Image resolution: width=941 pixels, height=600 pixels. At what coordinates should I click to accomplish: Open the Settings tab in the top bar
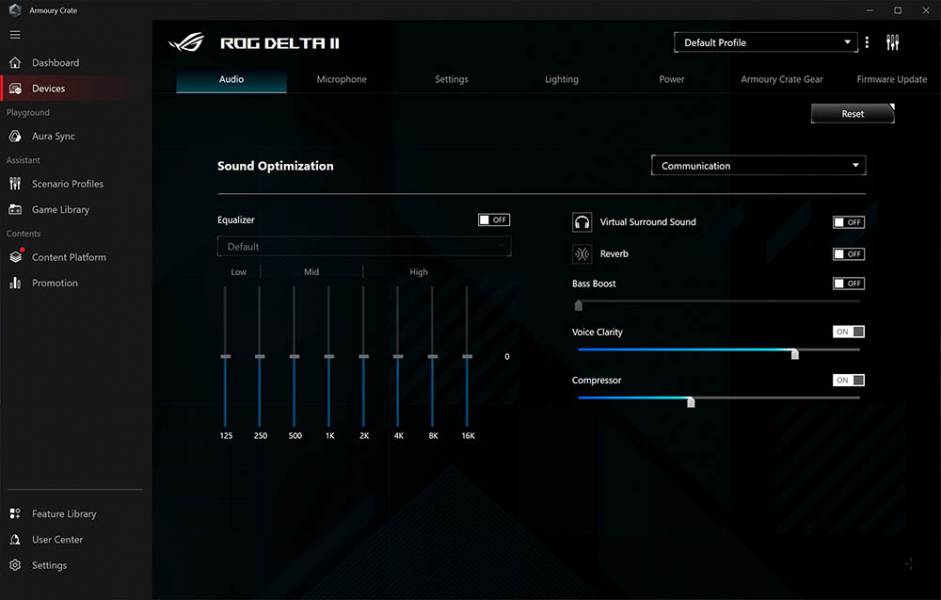point(451,79)
